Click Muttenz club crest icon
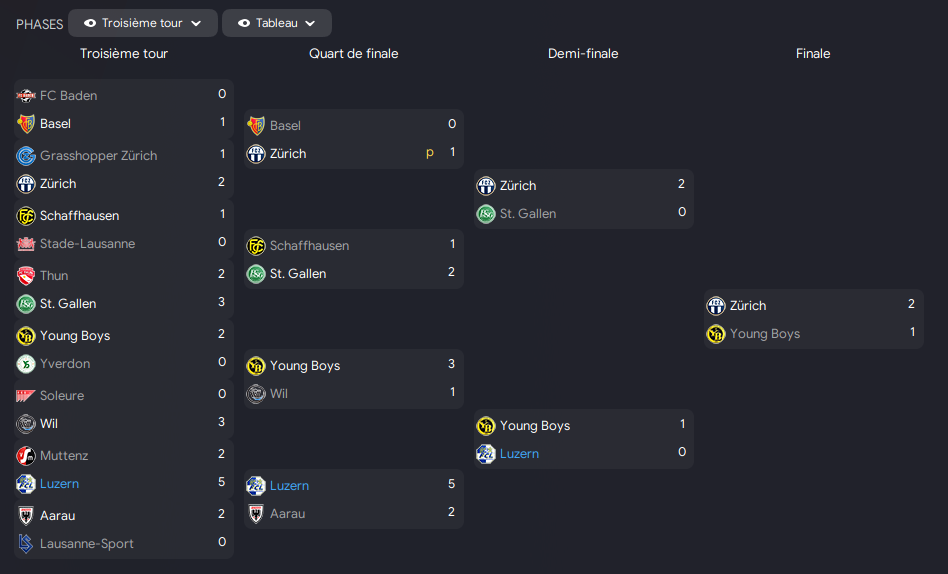 26,456
